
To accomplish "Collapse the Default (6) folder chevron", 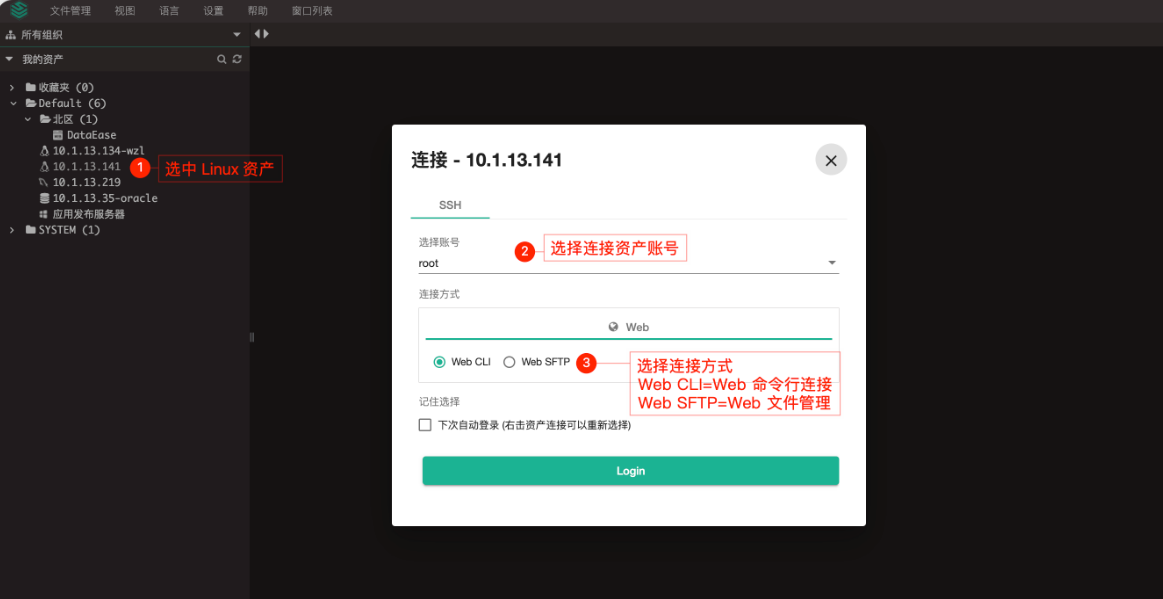I will pos(13,103).
